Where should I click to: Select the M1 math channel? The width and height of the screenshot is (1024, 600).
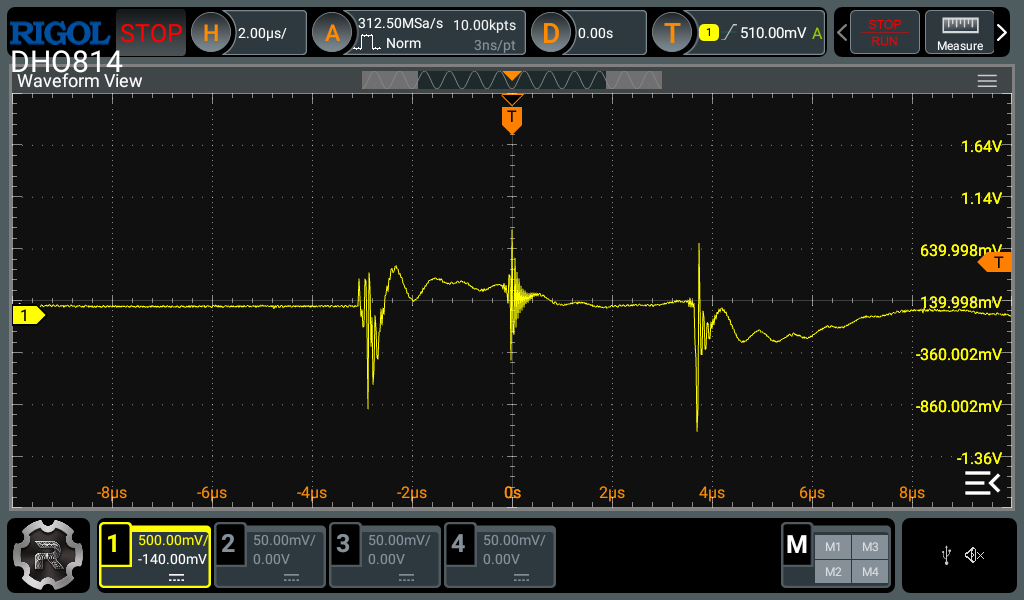coord(833,546)
